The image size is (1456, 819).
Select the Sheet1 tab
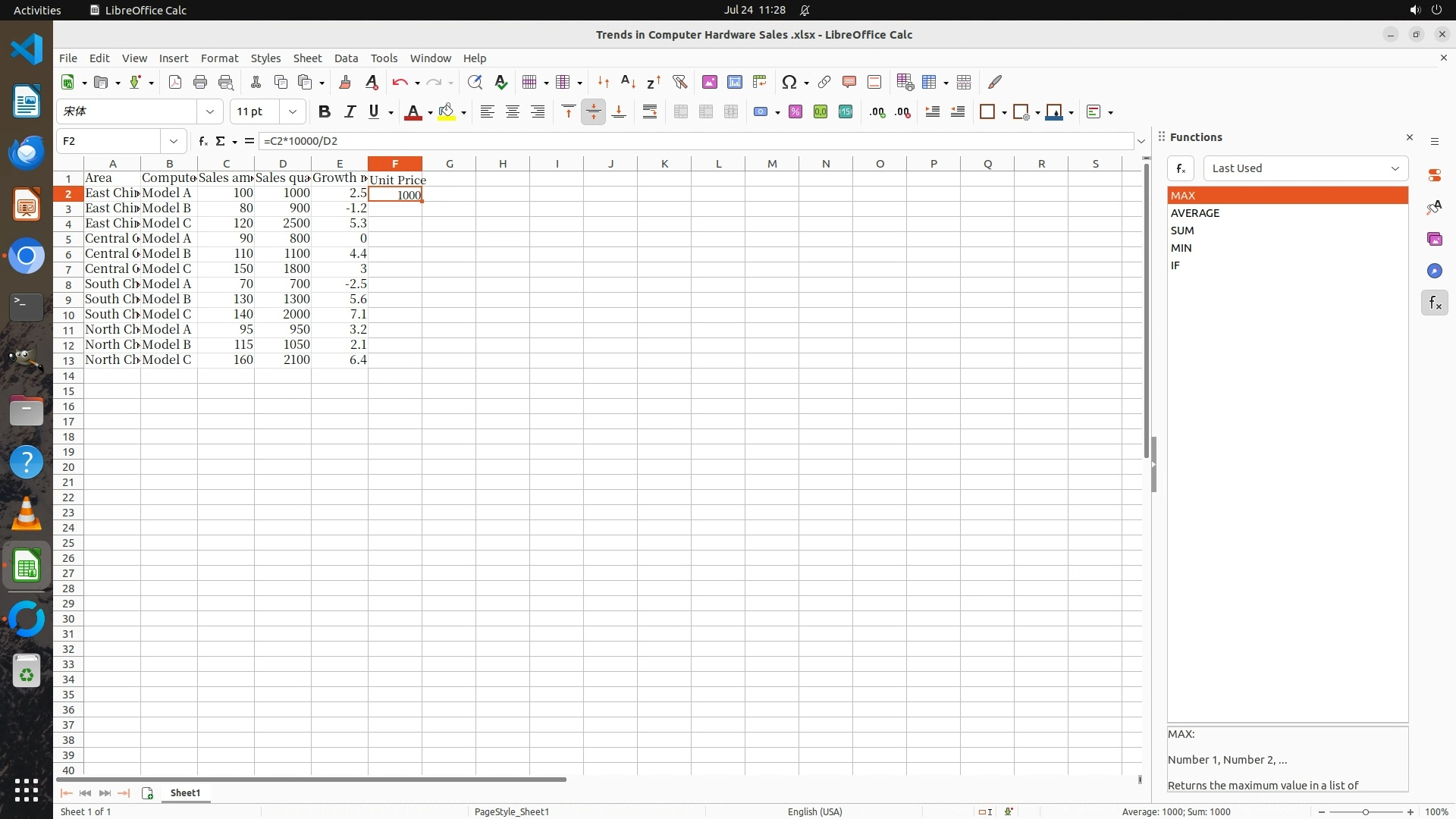[x=185, y=792]
